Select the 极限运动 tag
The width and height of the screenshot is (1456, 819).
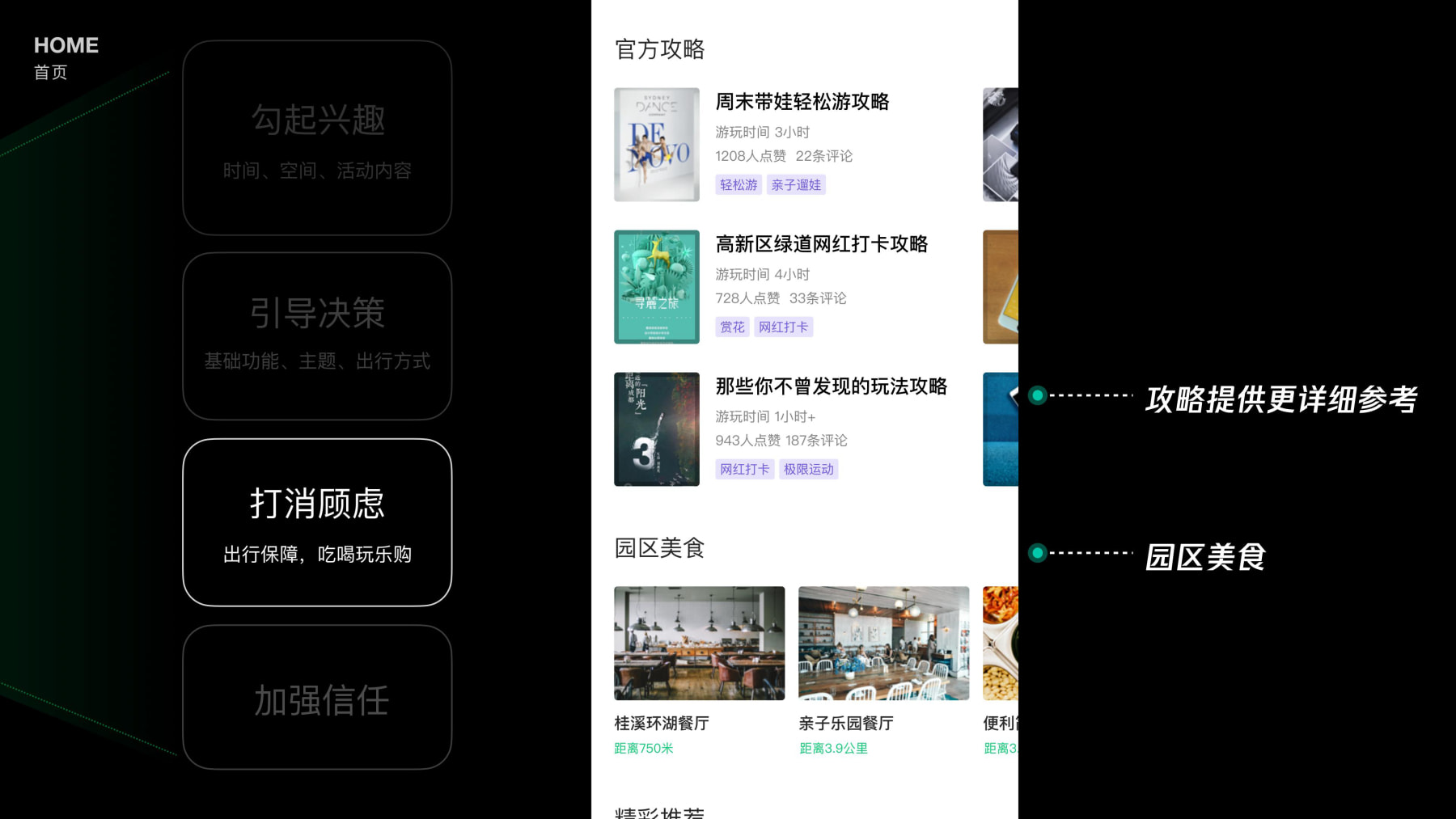(x=808, y=469)
